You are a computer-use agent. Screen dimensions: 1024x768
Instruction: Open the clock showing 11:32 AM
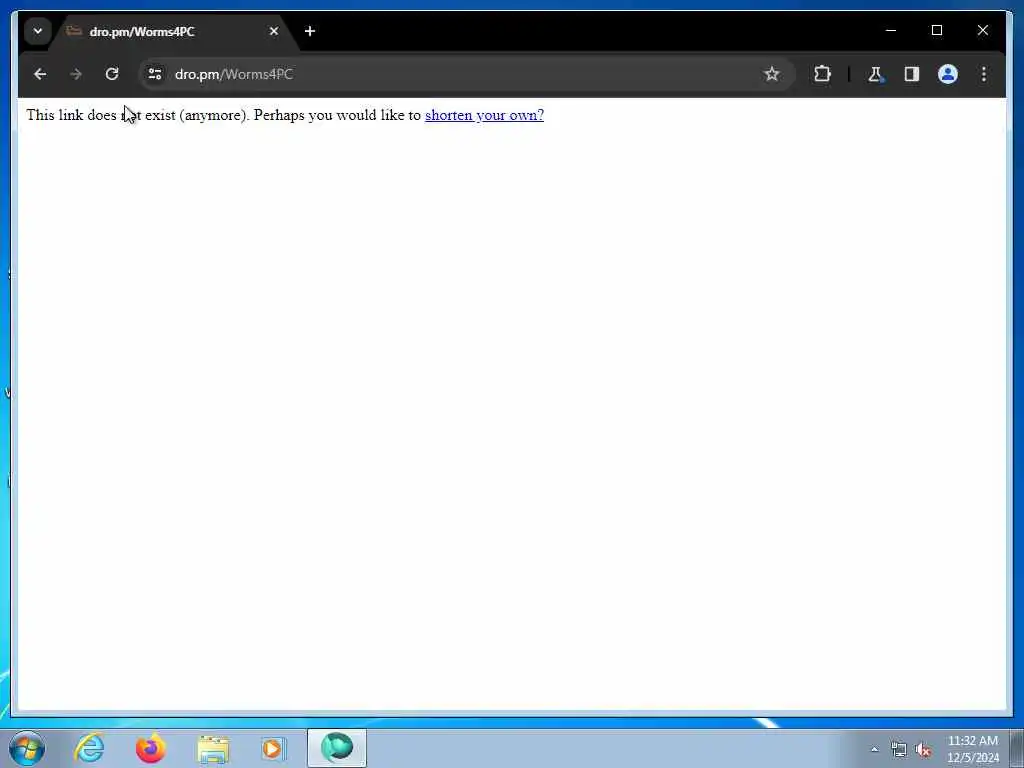[972, 749]
